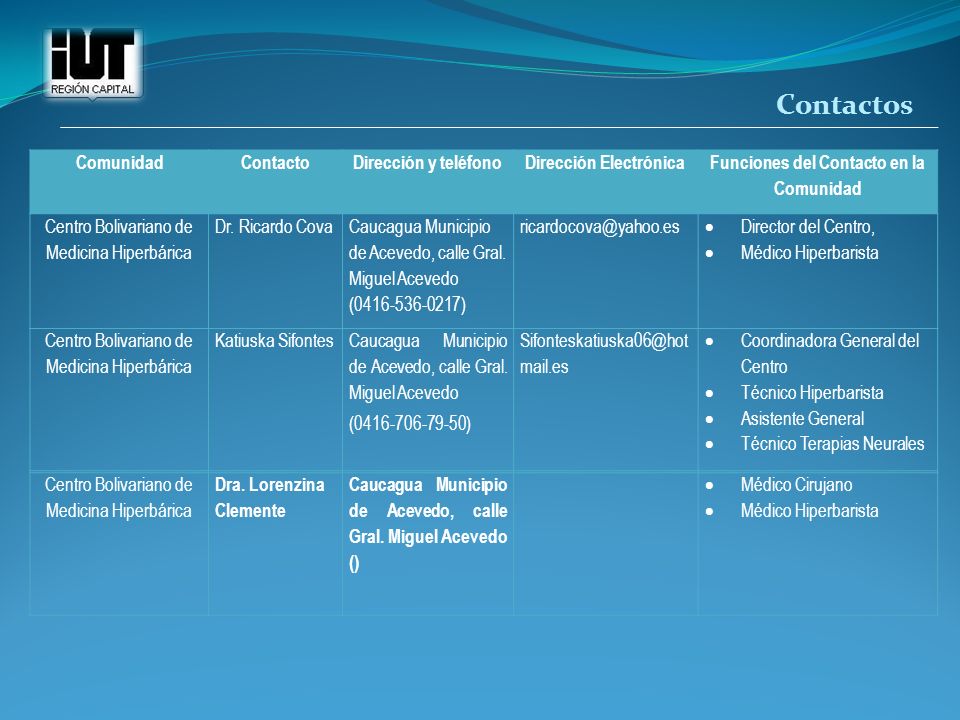960x720 pixels.
Task: Click phone number (0416-536-0217)
Action: click(407, 304)
